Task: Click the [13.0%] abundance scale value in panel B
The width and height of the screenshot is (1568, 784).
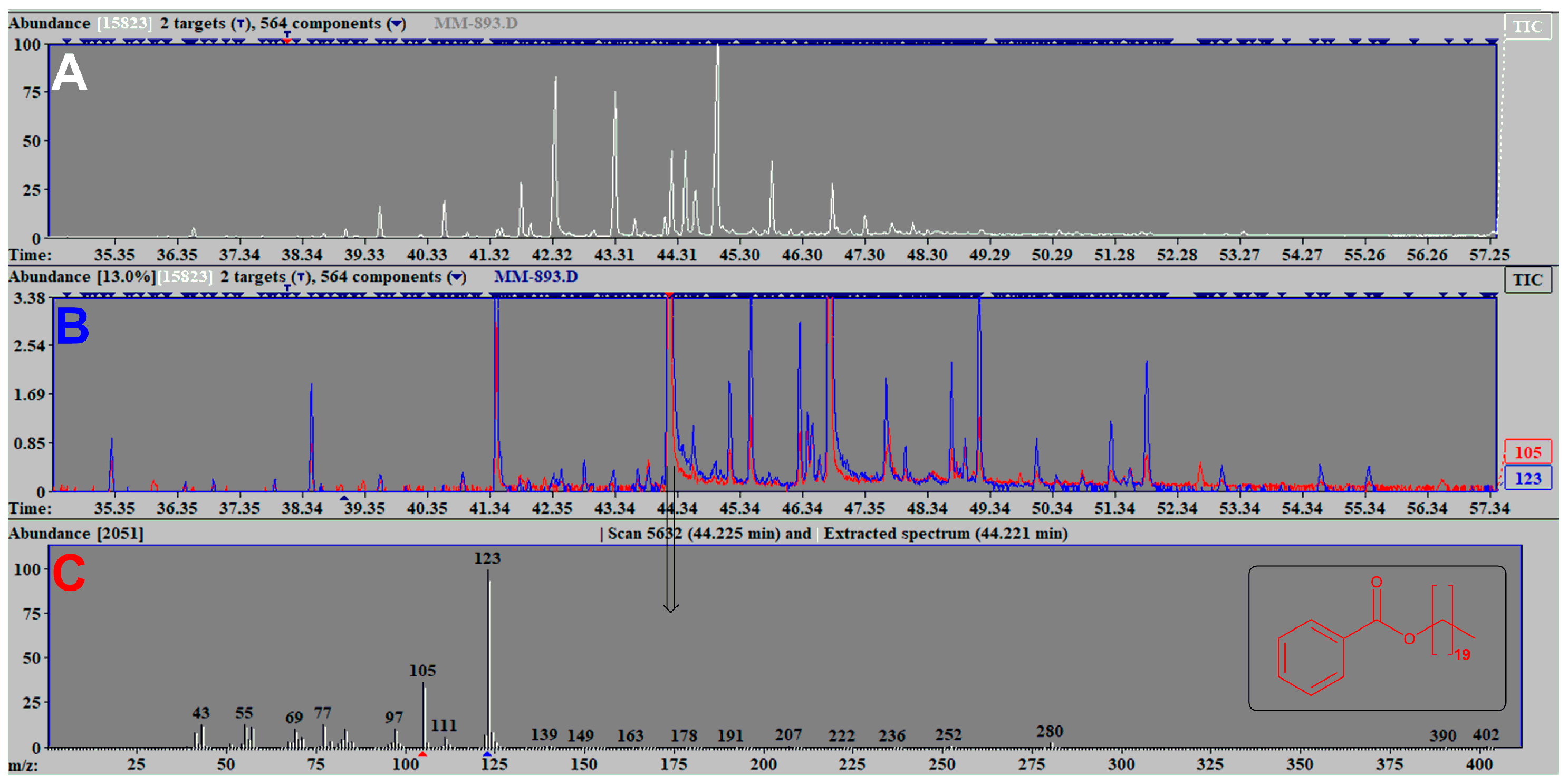Action: tap(126, 277)
